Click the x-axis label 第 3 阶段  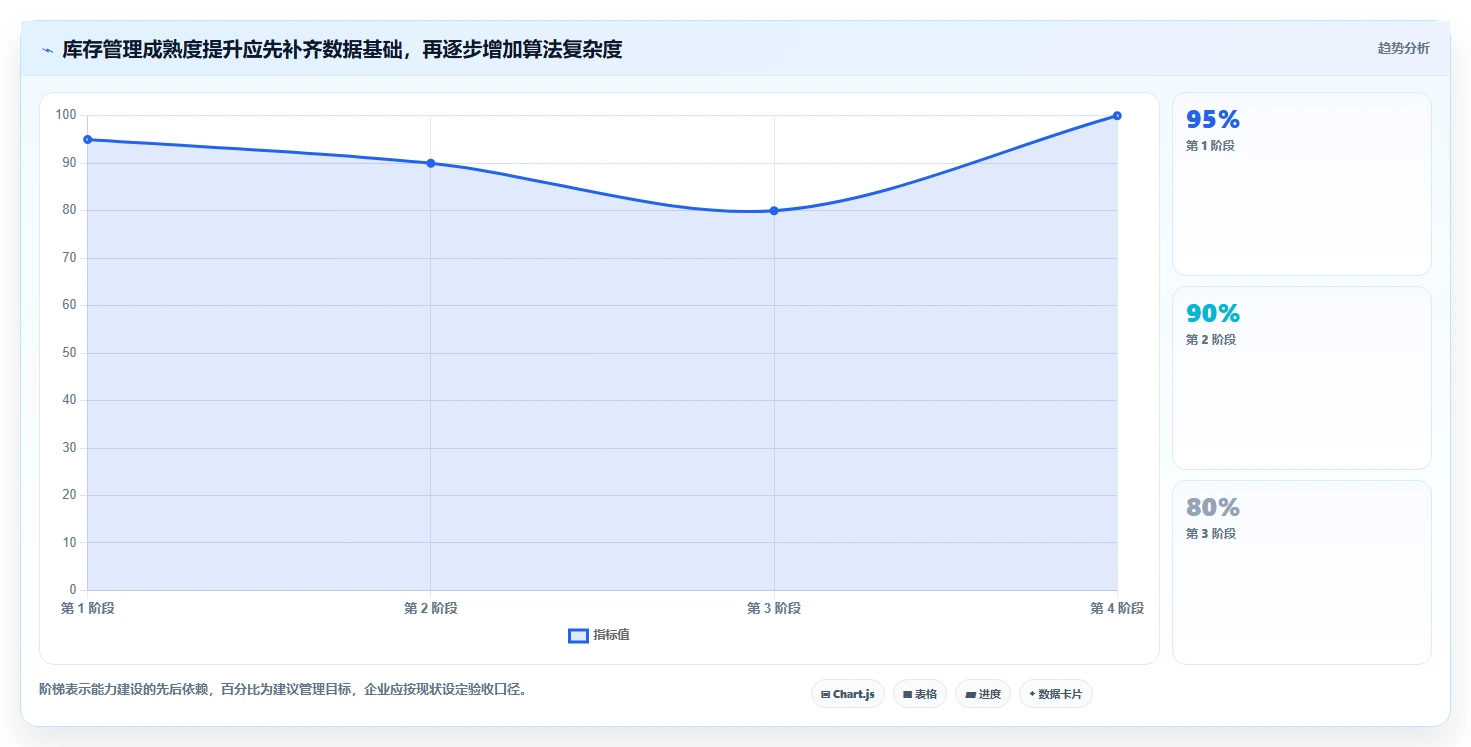tap(774, 608)
